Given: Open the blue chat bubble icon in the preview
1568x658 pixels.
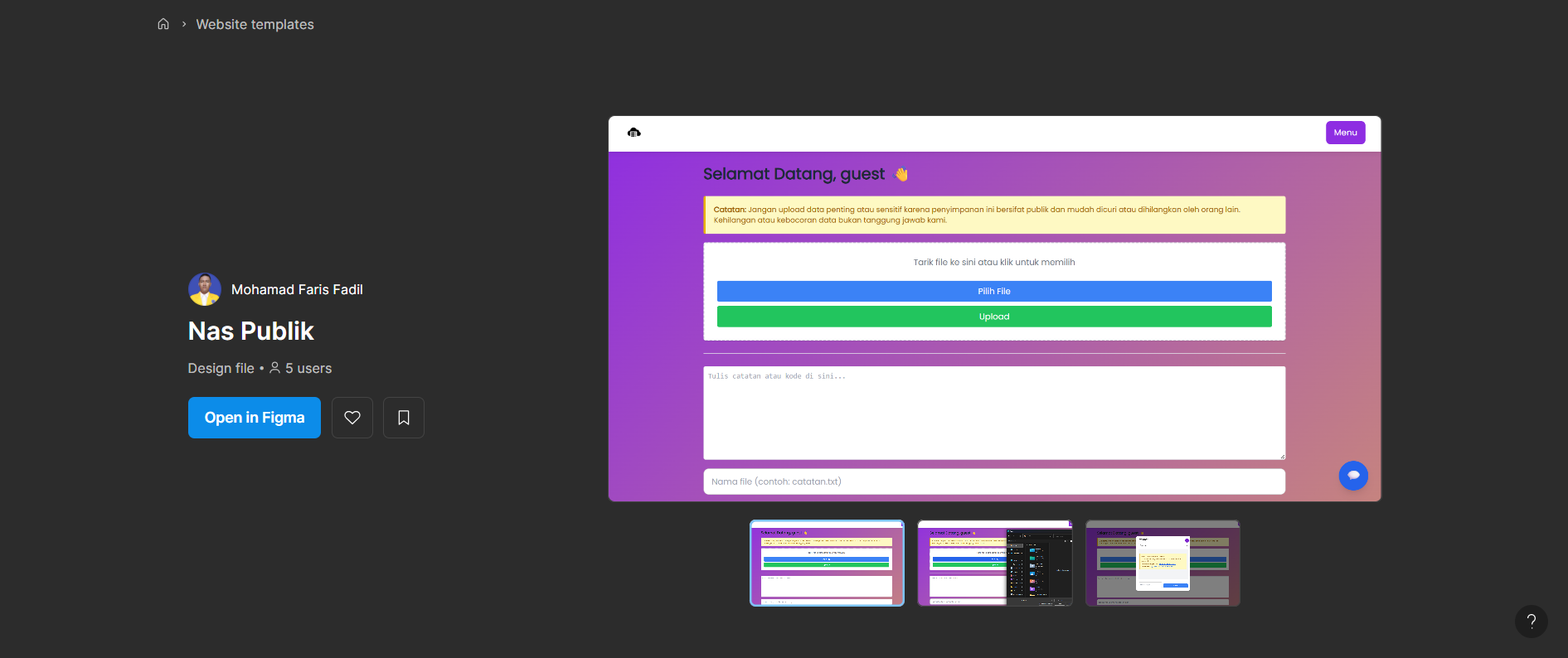Looking at the screenshot, I should (1353, 475).
